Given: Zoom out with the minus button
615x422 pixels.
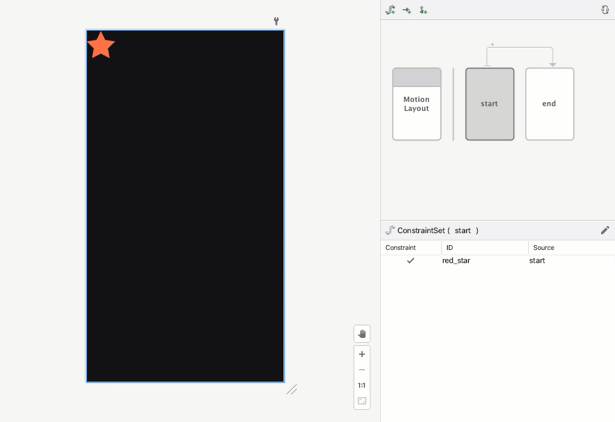Looking at the screenshot, I should (x=362, y=370).
